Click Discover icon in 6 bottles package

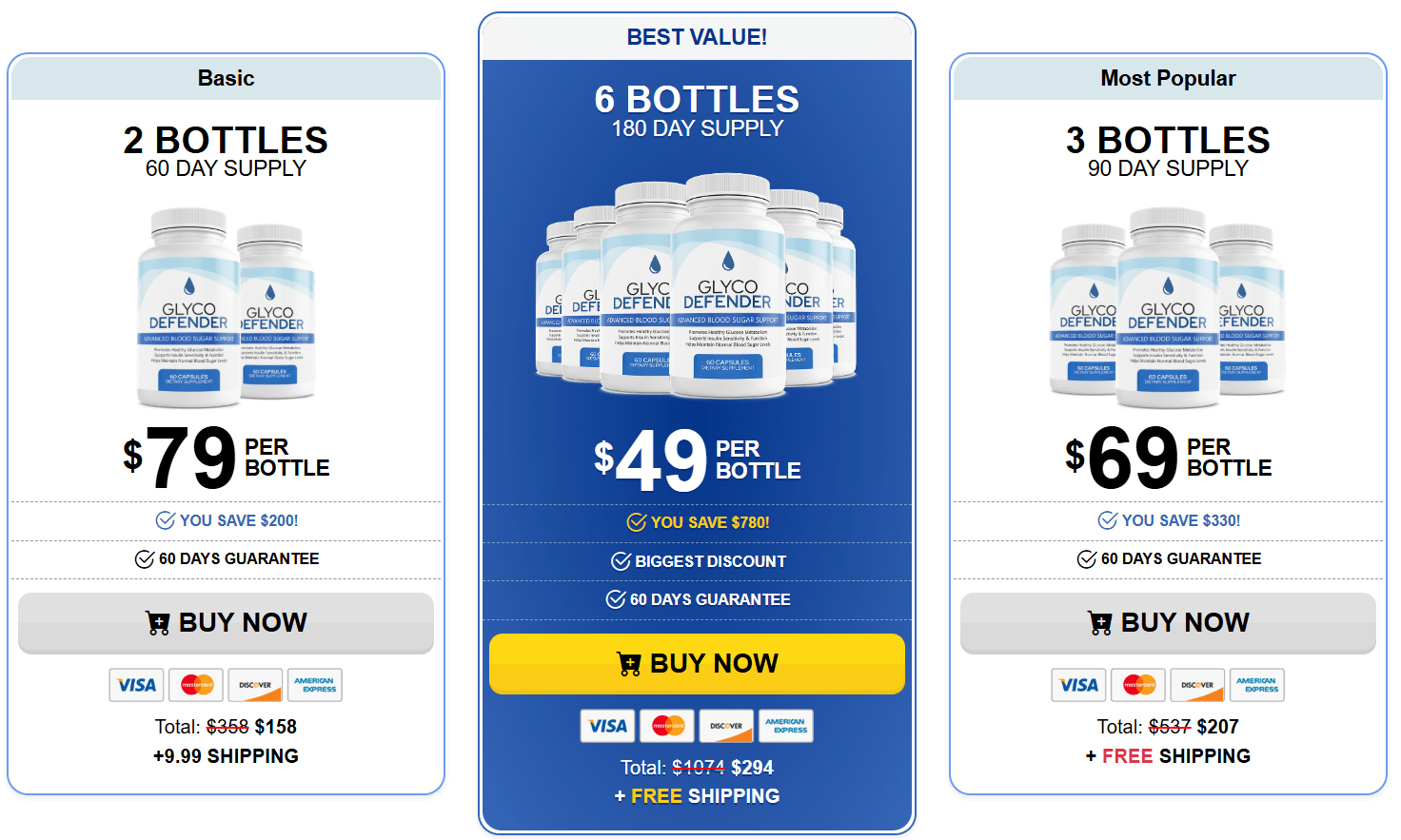(726, 726)
